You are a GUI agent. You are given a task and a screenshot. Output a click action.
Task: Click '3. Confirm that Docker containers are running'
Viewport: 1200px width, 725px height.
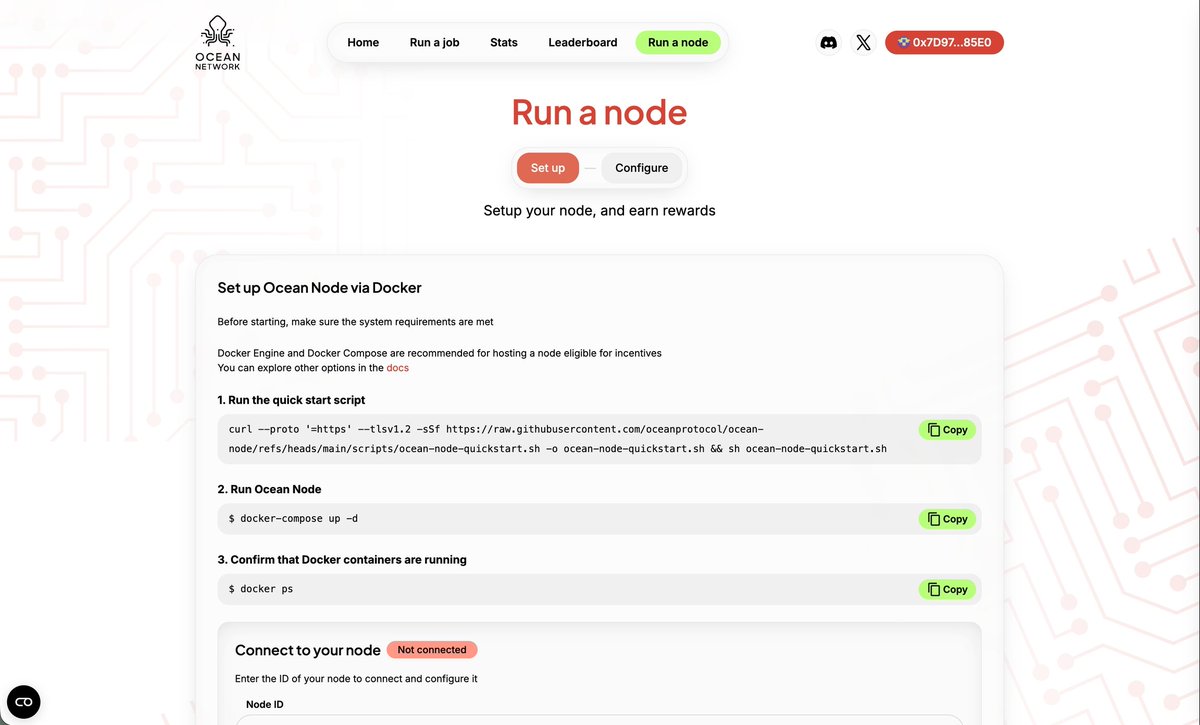343,560
